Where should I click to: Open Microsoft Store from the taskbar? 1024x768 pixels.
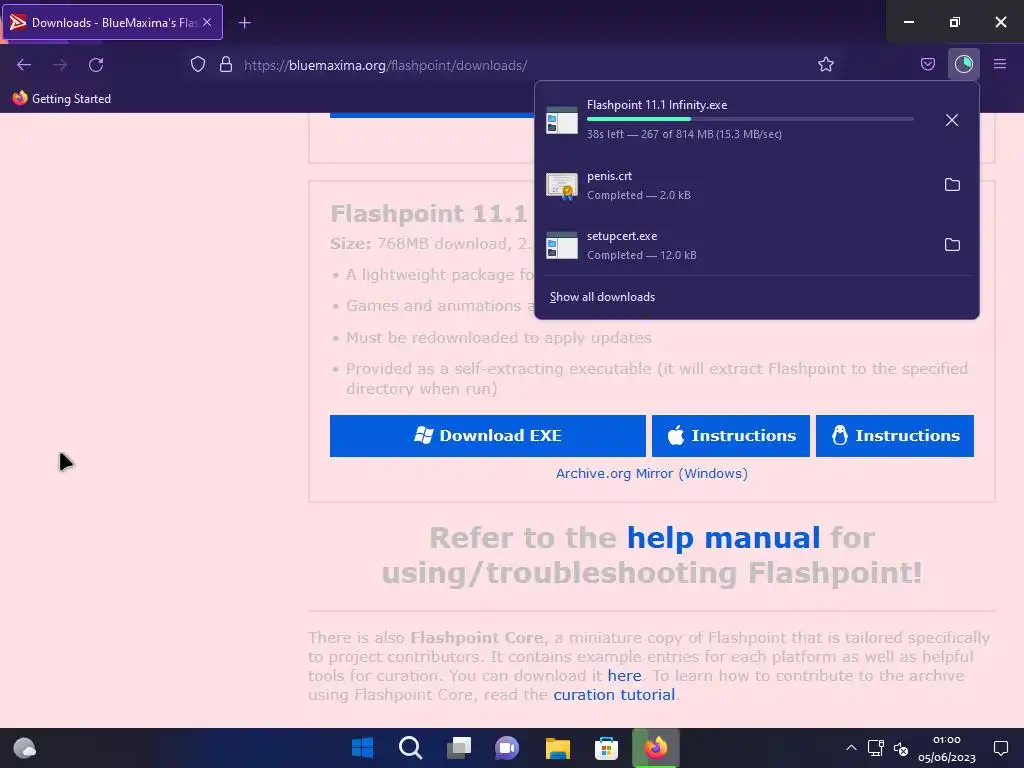606,748
